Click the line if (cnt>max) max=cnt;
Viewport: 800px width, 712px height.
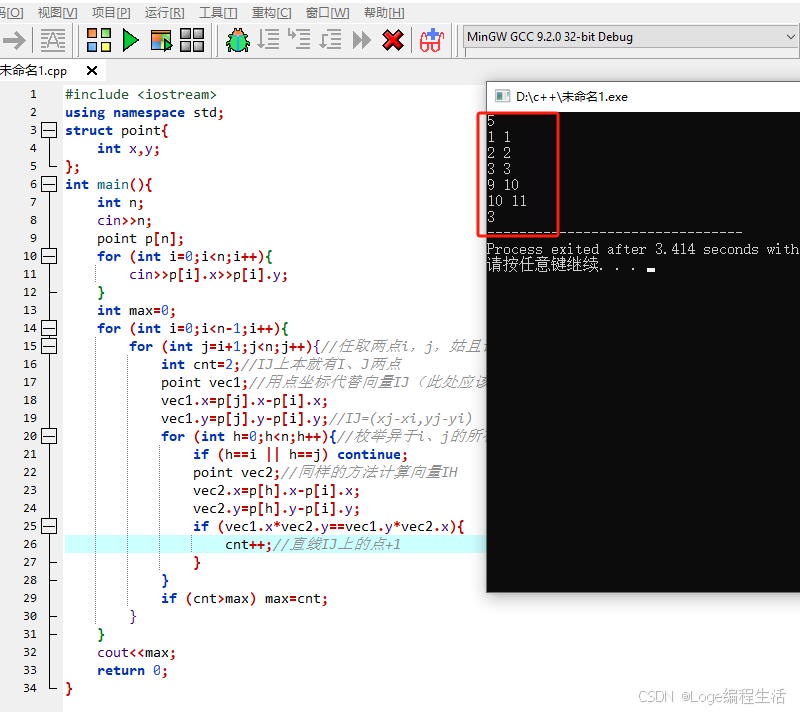tap(244, 599)
